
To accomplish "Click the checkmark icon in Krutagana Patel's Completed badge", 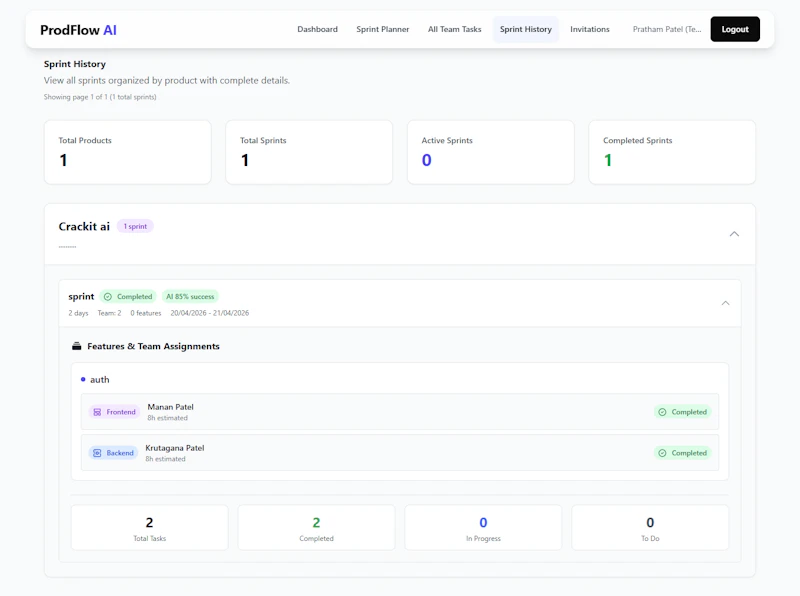I will pyautogui.click(x=661, y=452).
